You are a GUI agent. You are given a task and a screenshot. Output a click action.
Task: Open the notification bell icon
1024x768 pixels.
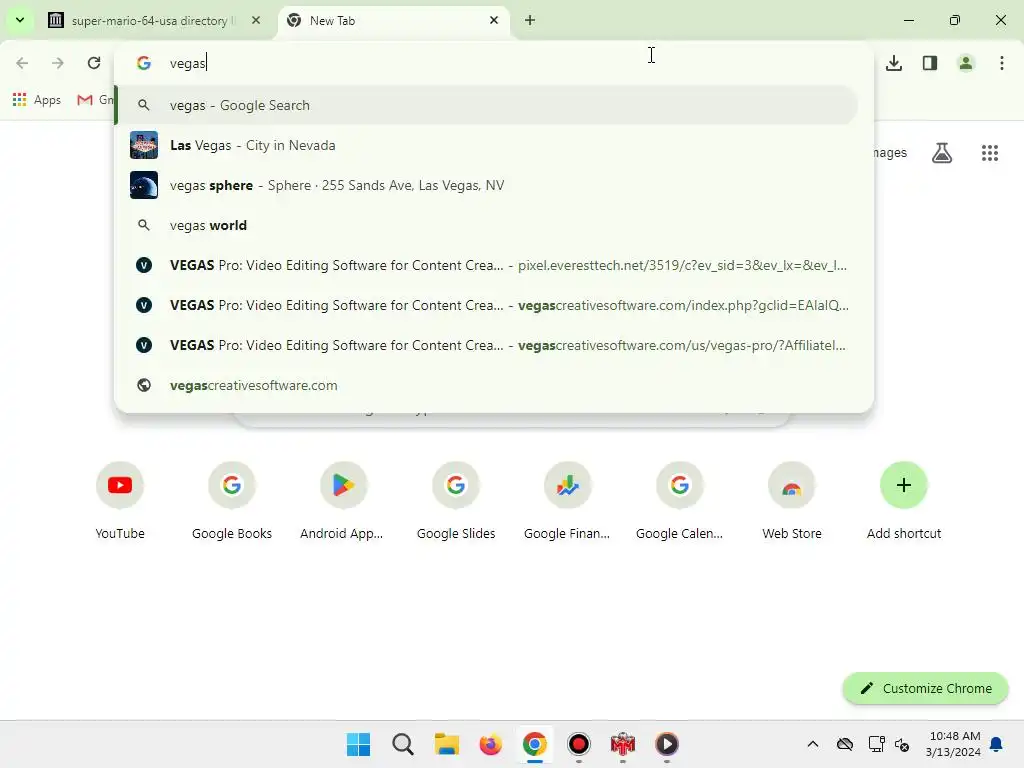click(997, 744)
